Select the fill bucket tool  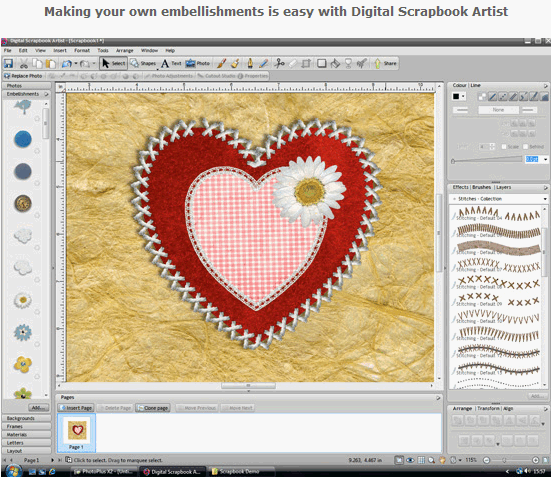pyautogui.click(x=335, y=63)
